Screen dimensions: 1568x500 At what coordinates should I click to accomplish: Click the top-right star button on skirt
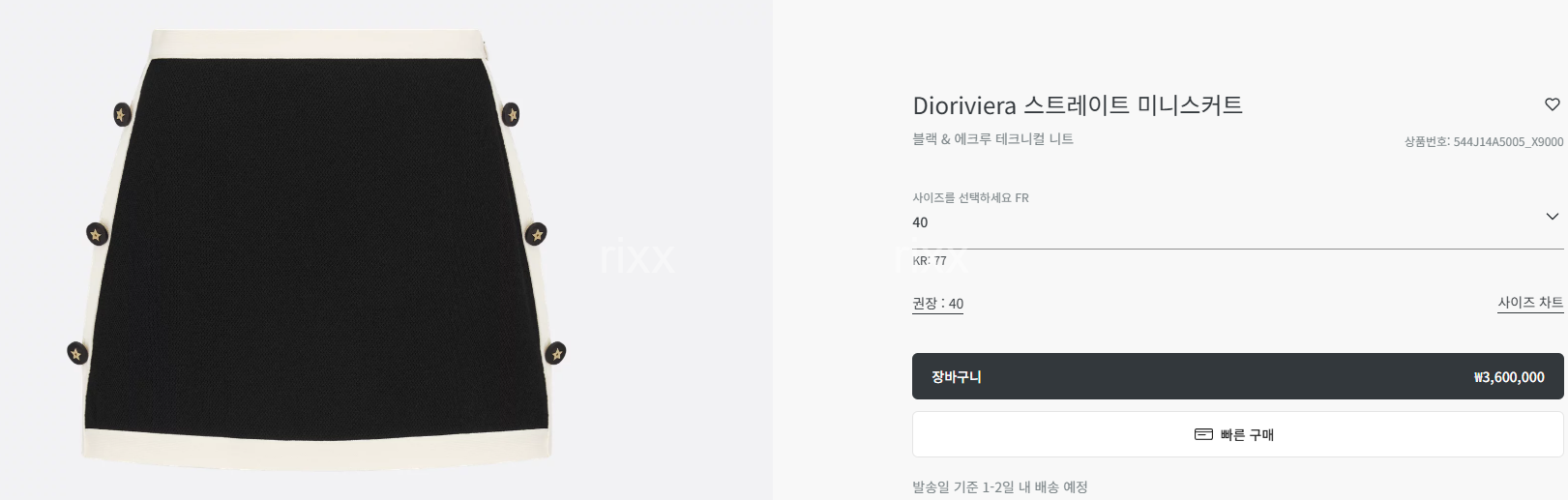pos(511,115)
